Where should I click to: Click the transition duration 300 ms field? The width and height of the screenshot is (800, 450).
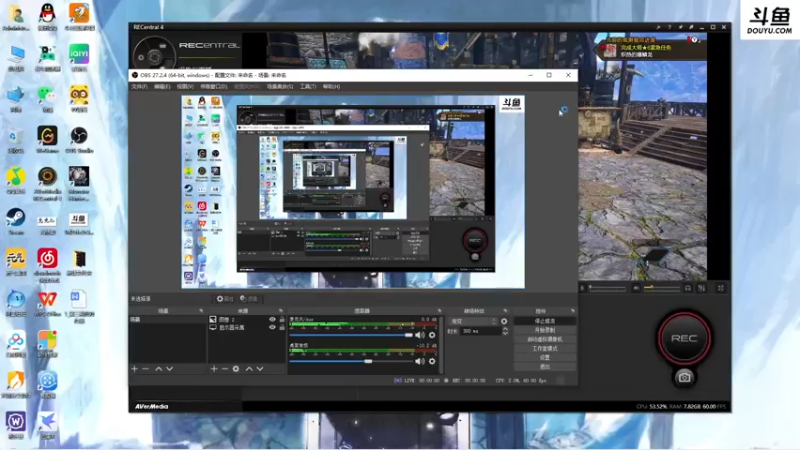pyautogui.click(x=480, y=331)
